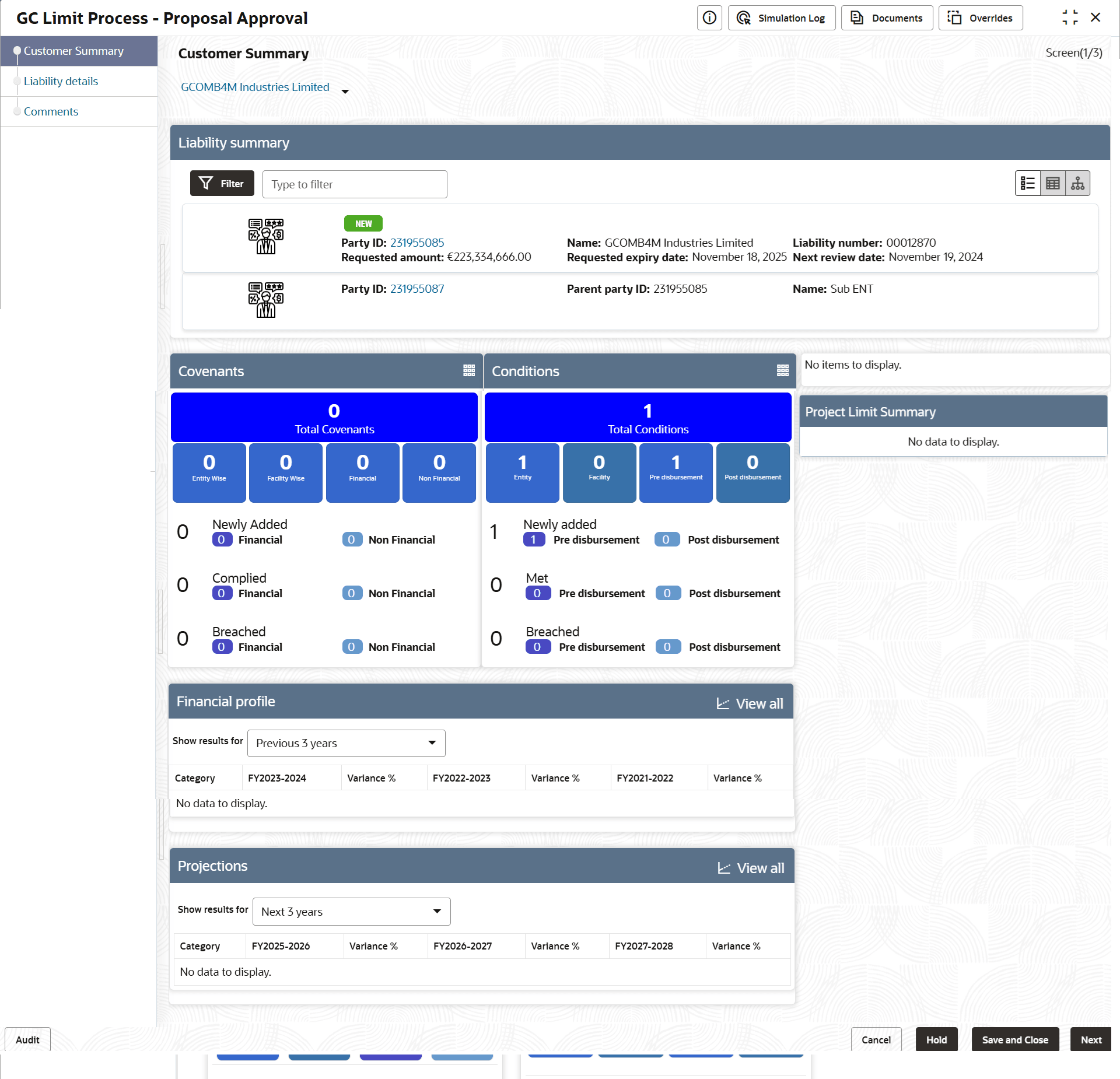Open the Next 3 years dropdown
This screenshot has width=1120, height=1079.
coord(351,912)
